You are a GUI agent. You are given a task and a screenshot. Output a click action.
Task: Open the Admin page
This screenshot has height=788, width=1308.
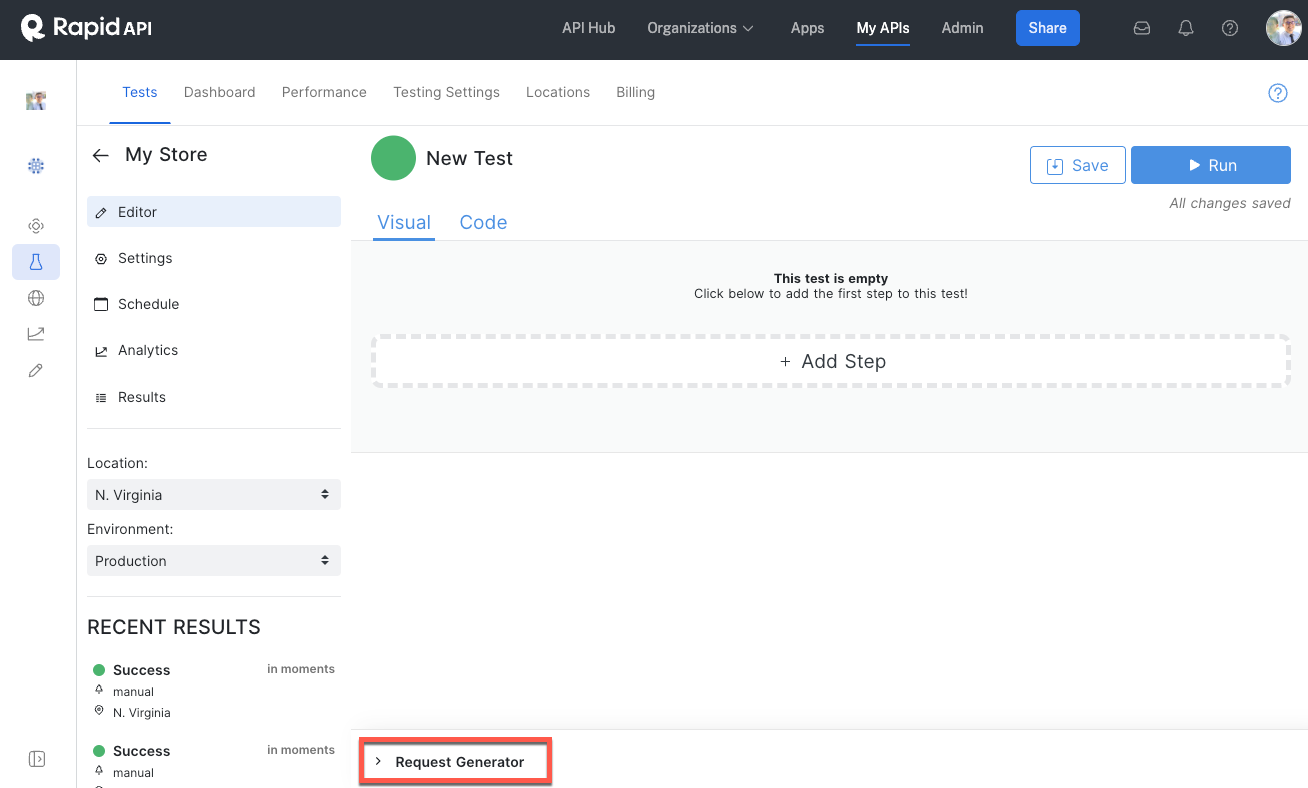(x=963, y=28)
